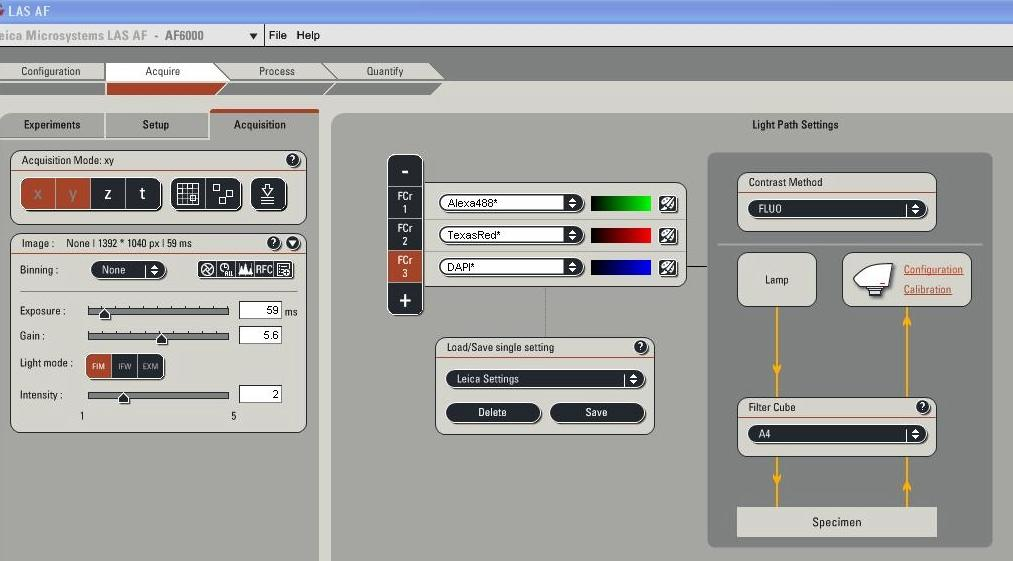Image resolution: width=1013 pixels, height=561 pixels.
Task: Toggle the x dimension acquisition button
Action: [x=38, y=194]
